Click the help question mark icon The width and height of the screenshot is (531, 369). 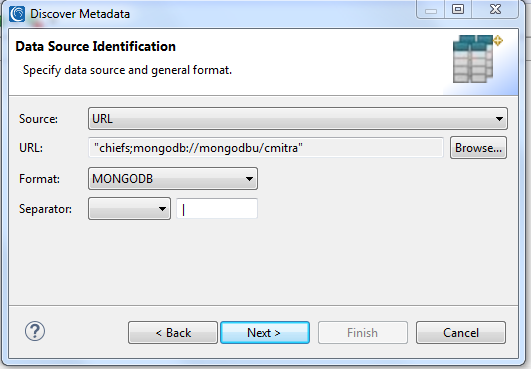coord(35,331)
